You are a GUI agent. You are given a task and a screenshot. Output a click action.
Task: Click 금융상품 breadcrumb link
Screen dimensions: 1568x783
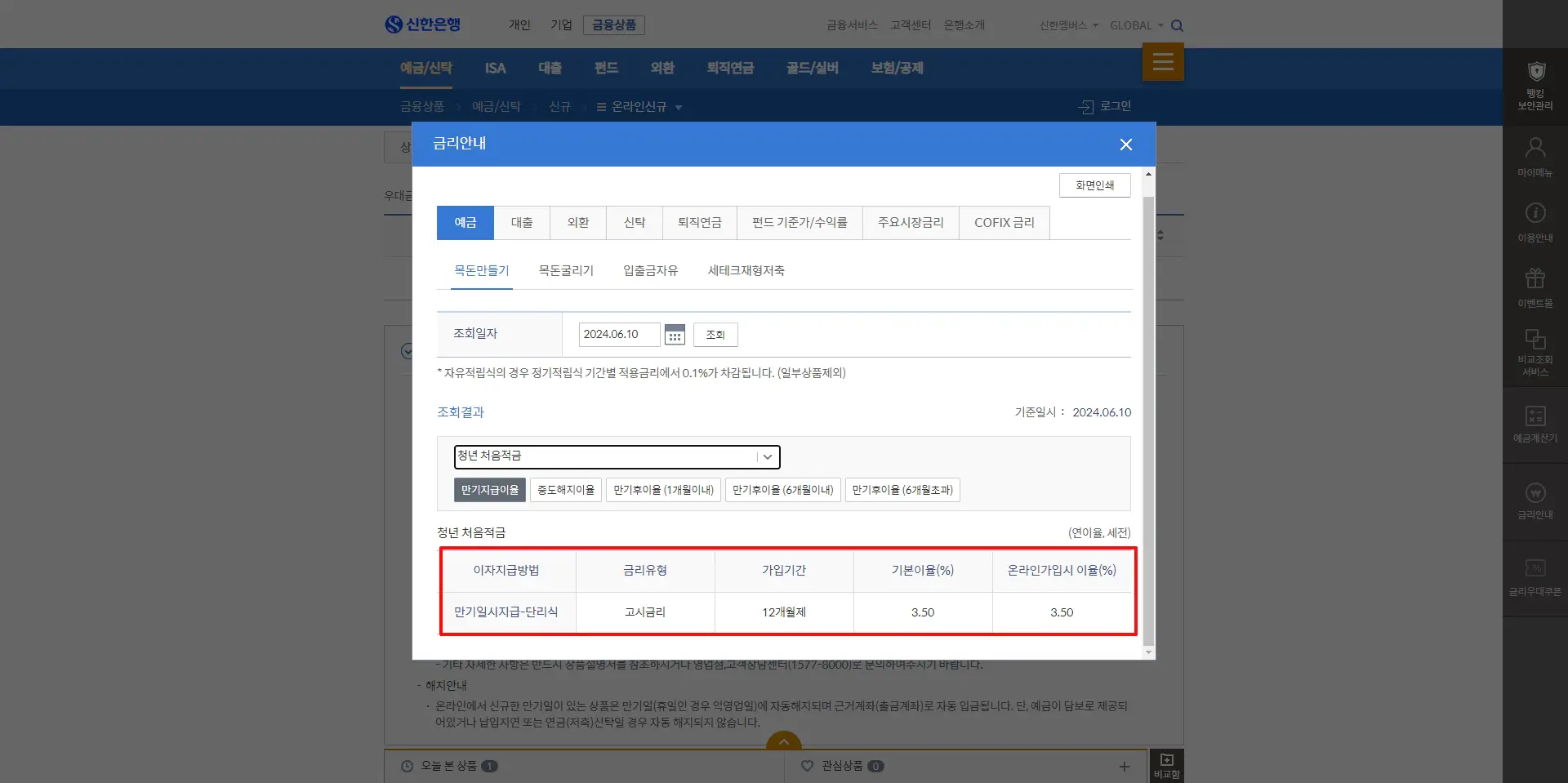coord(422,107)
